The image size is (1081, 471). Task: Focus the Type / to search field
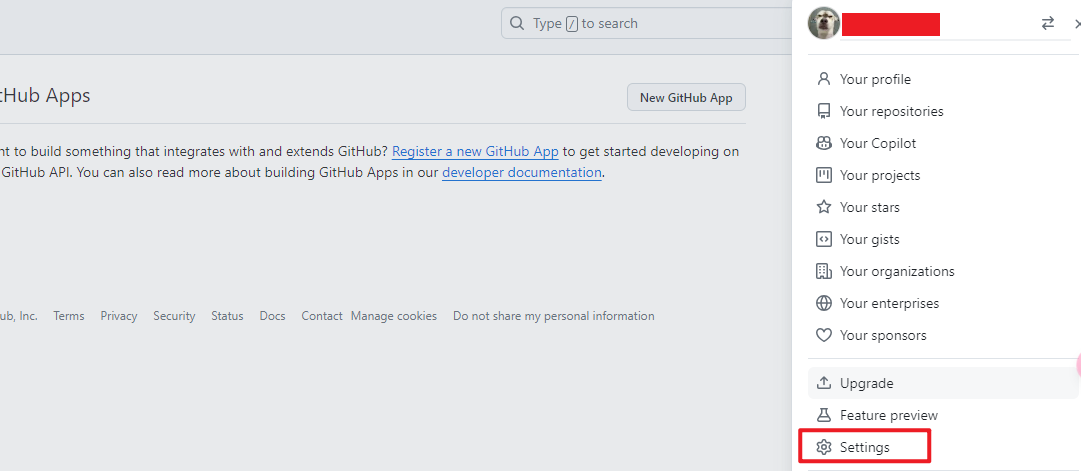[650, 23]
